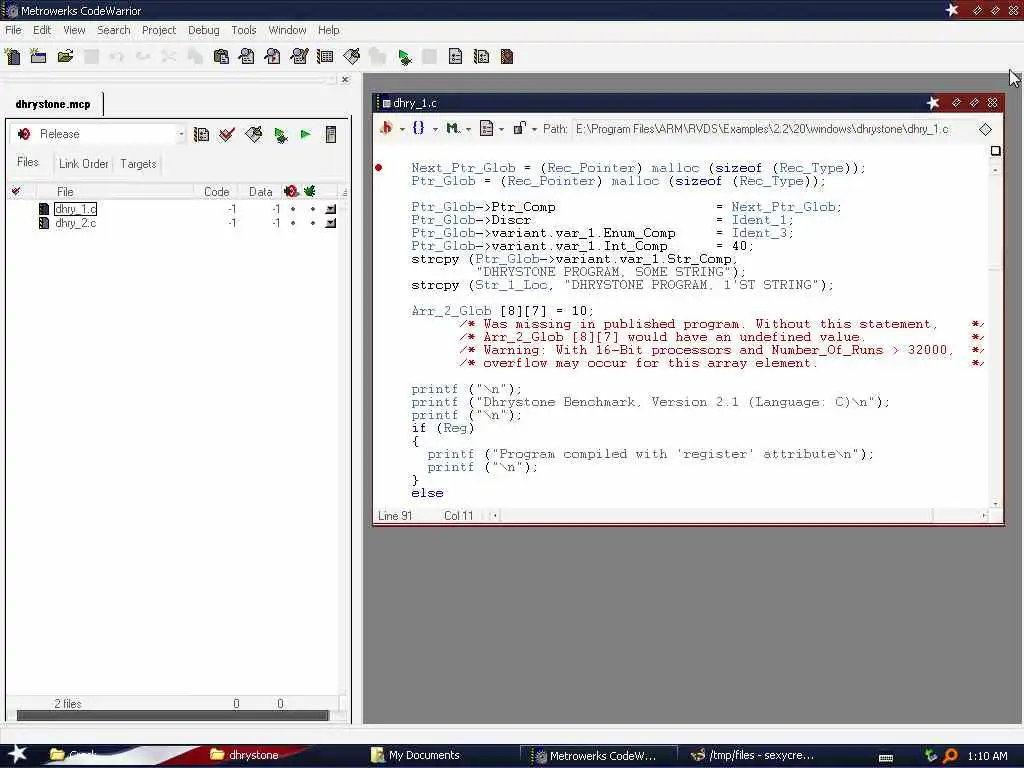Click the Make icon in main toolbar
This screenshot has height=768, width=1024.
tap(351, 57)
